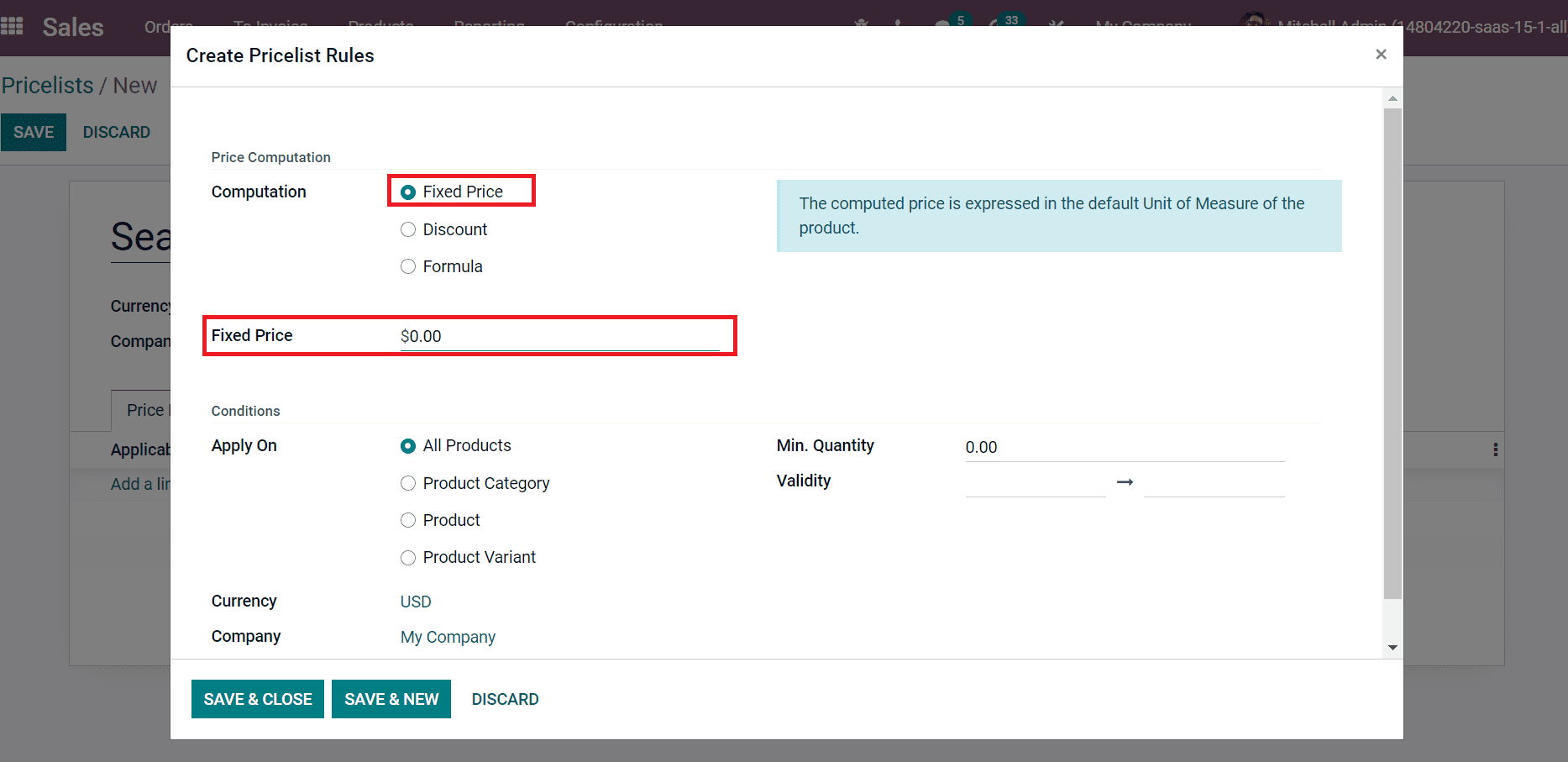Close the Create Pricelist Rules dialog

click(1381, 55)
